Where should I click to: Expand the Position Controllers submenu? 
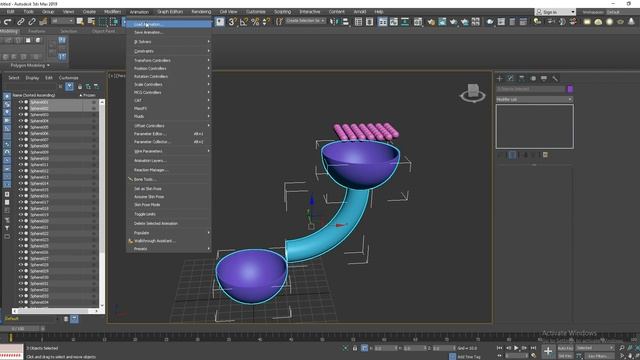point(169,68)
